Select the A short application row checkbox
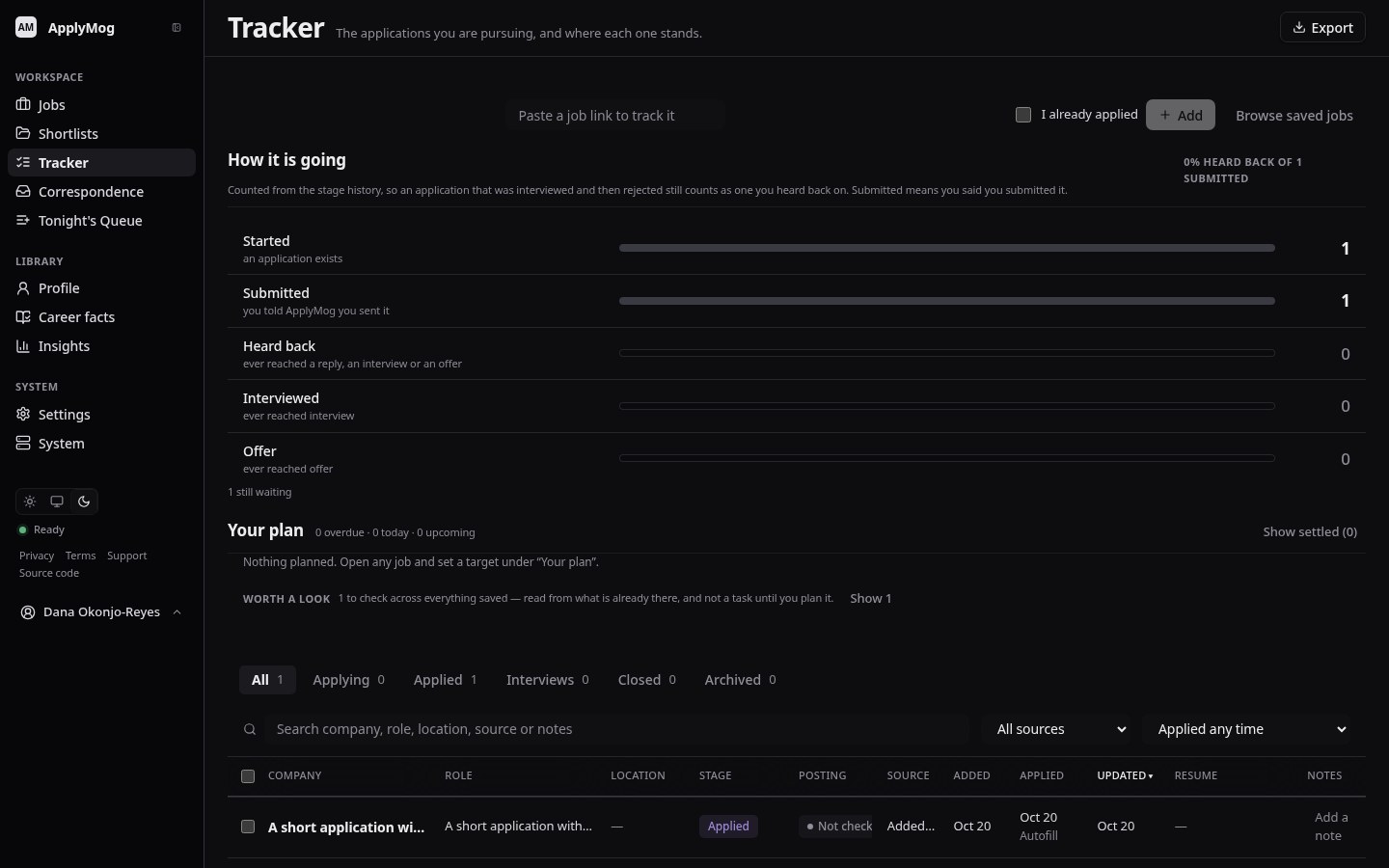Screen dimensions: 1389x868 248,827
